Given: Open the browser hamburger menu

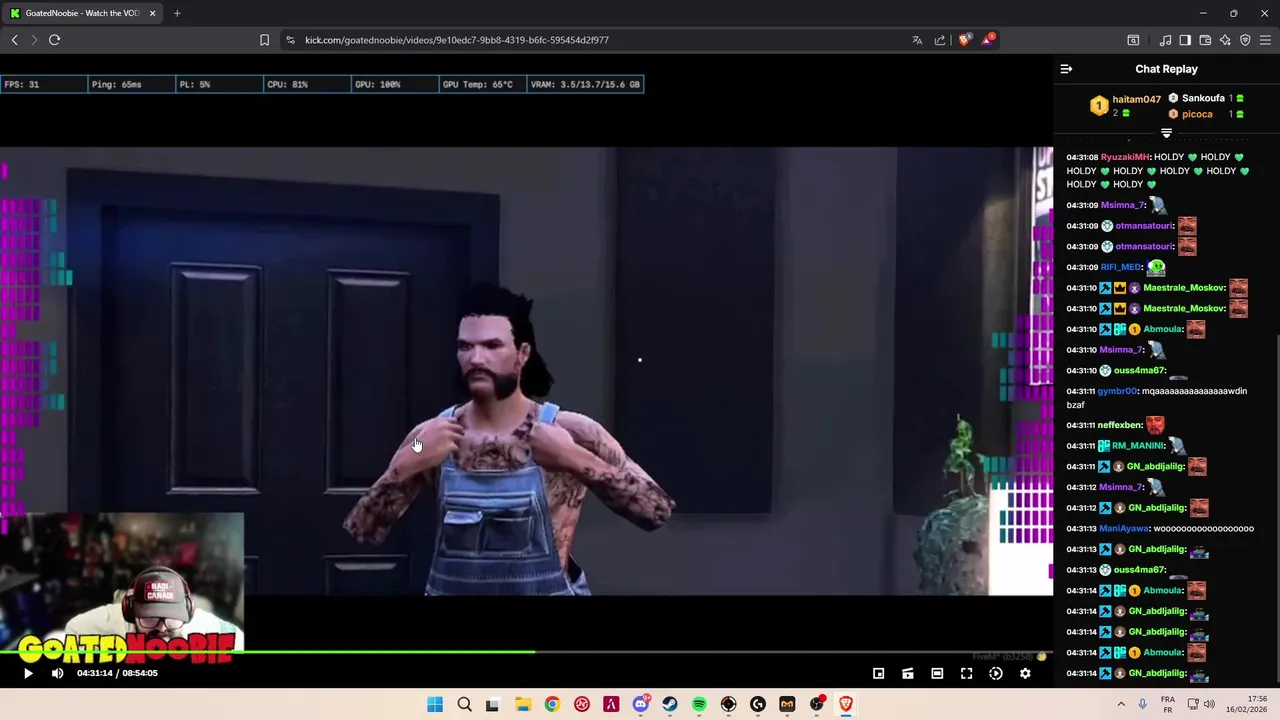Looking at the screenshot, I should pyautogui.click(x=1265, y=40).
